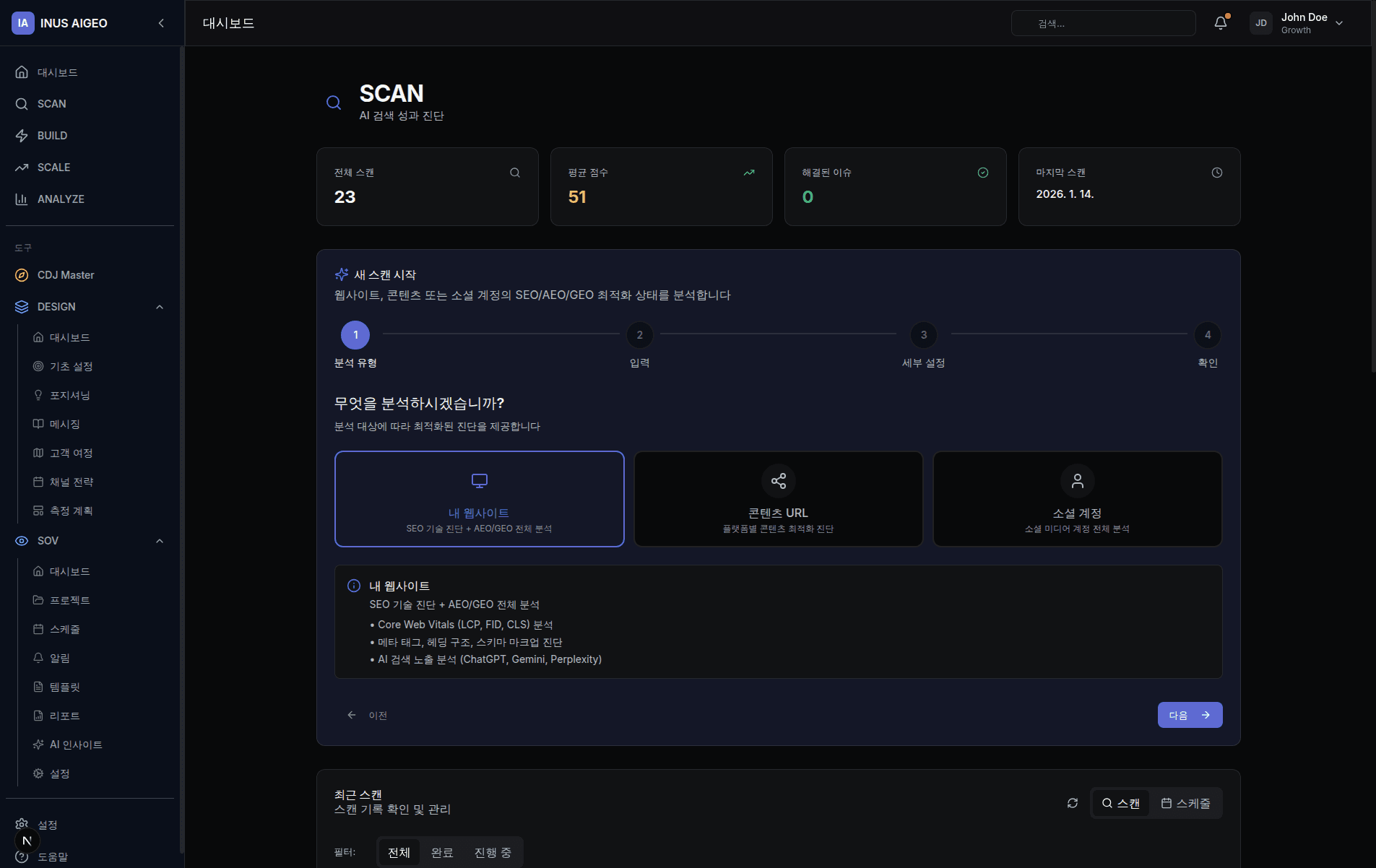Image resolution: width=1376 pixels, height=868 pixels.
Task: Click step 3 세부 설정 on the progress indicator
Action: 923,334
